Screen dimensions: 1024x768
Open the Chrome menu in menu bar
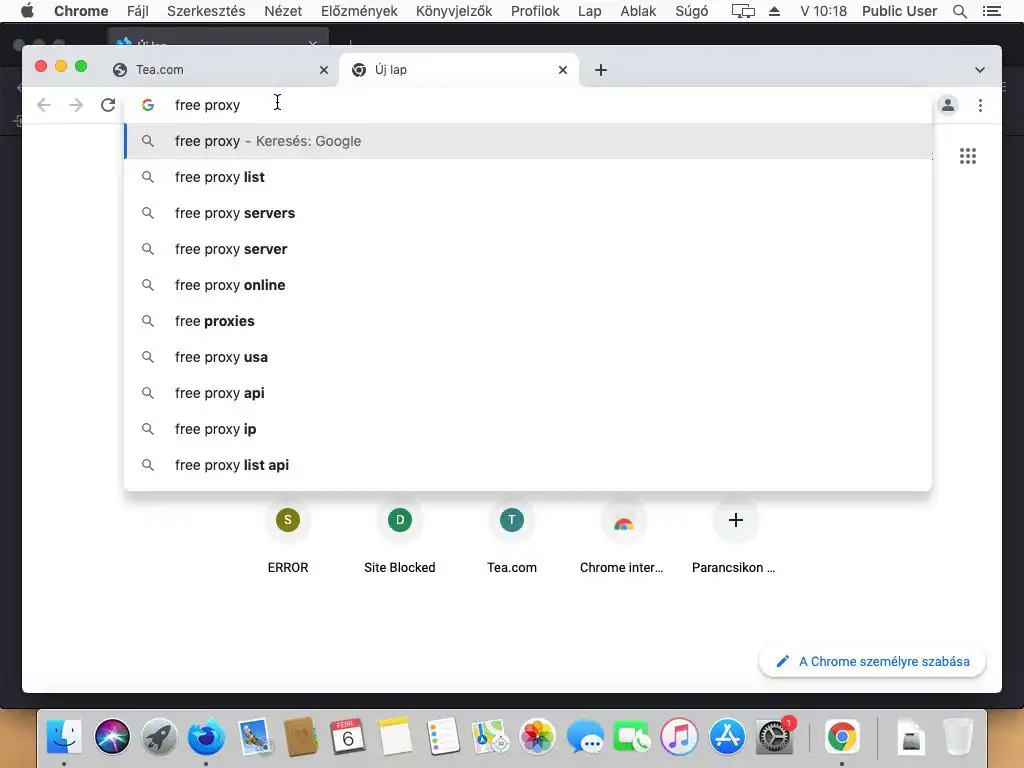(81, 11)
